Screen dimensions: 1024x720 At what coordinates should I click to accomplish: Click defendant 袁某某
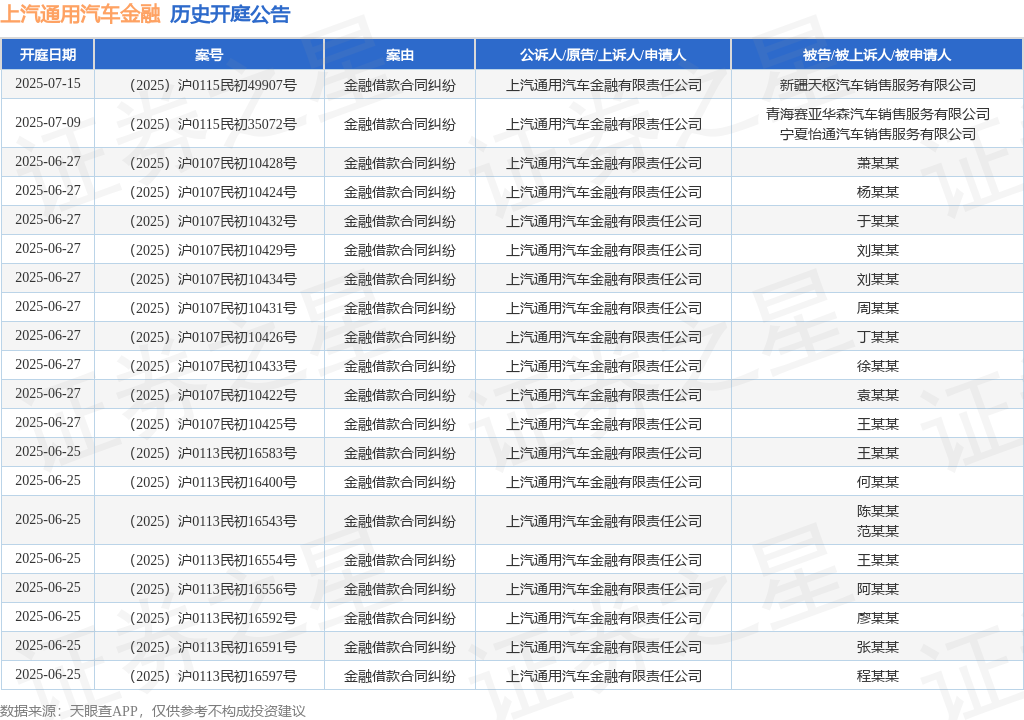(x=878, y=395)
